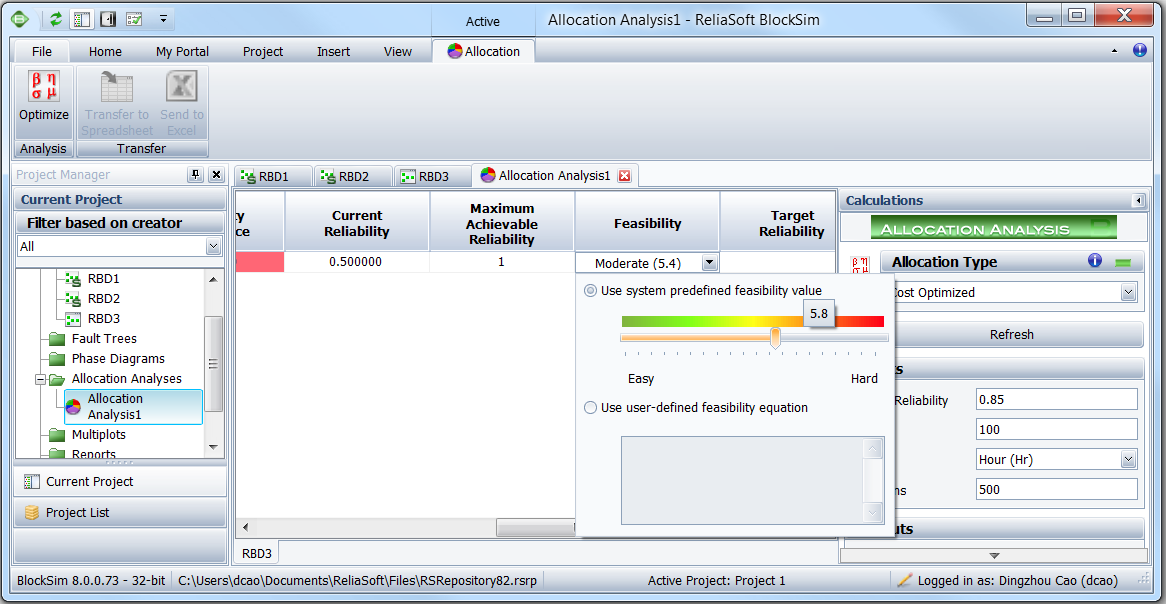
Task: Open the blue help icon beside the ribbon
Action: (1139, 51)
